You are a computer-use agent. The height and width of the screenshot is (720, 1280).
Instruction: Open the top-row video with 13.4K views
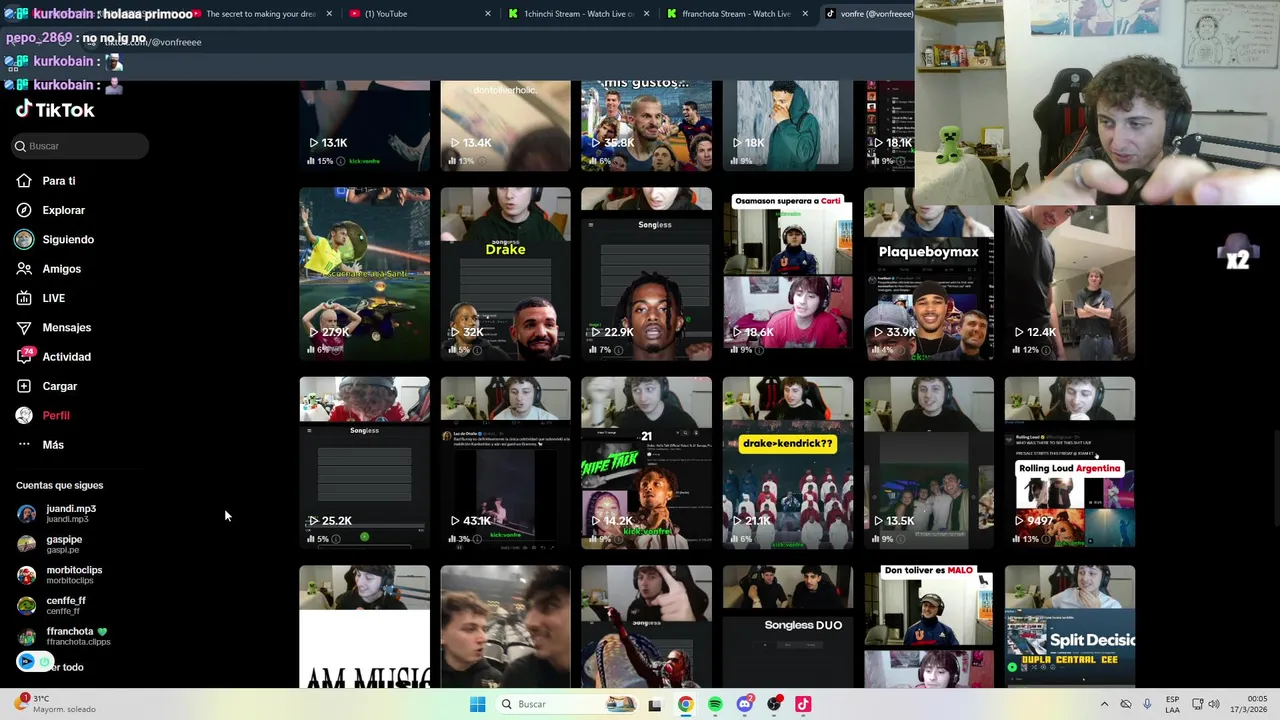pos(505,126)
